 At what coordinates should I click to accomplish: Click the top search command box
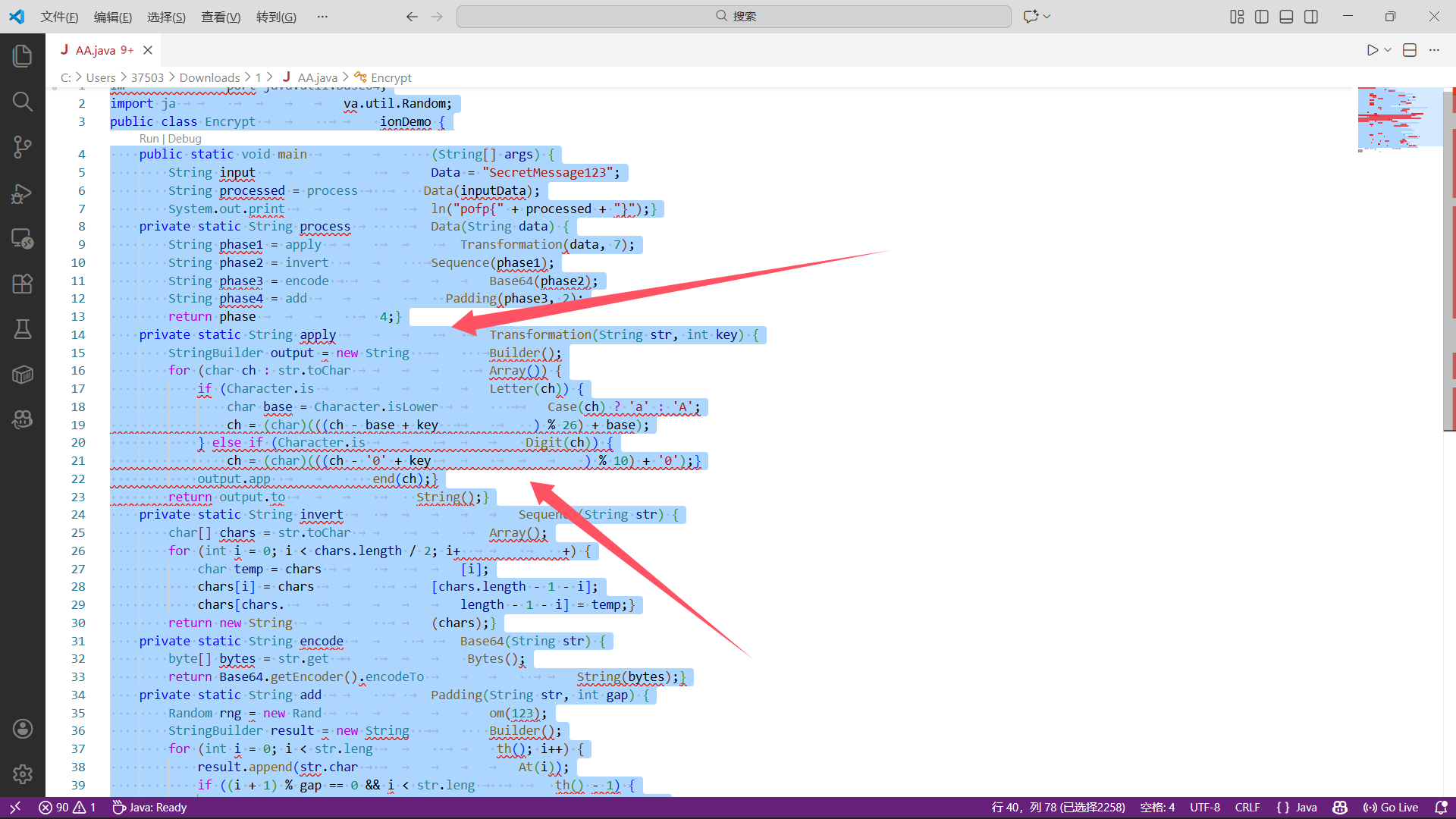click(x=733, y=17)
